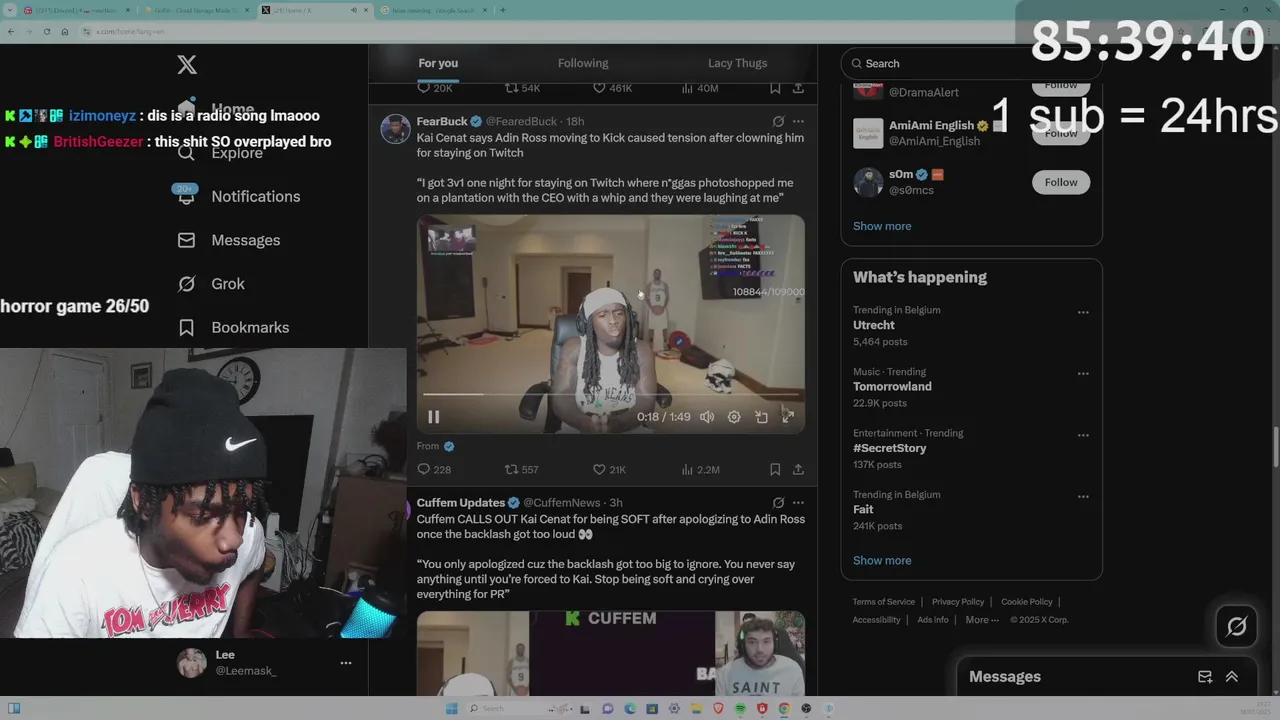This screenshot has width=1280, height=720.
Task: Reply to FearBuck's post showing 228 replies
Action: click(x=434, y=469)
